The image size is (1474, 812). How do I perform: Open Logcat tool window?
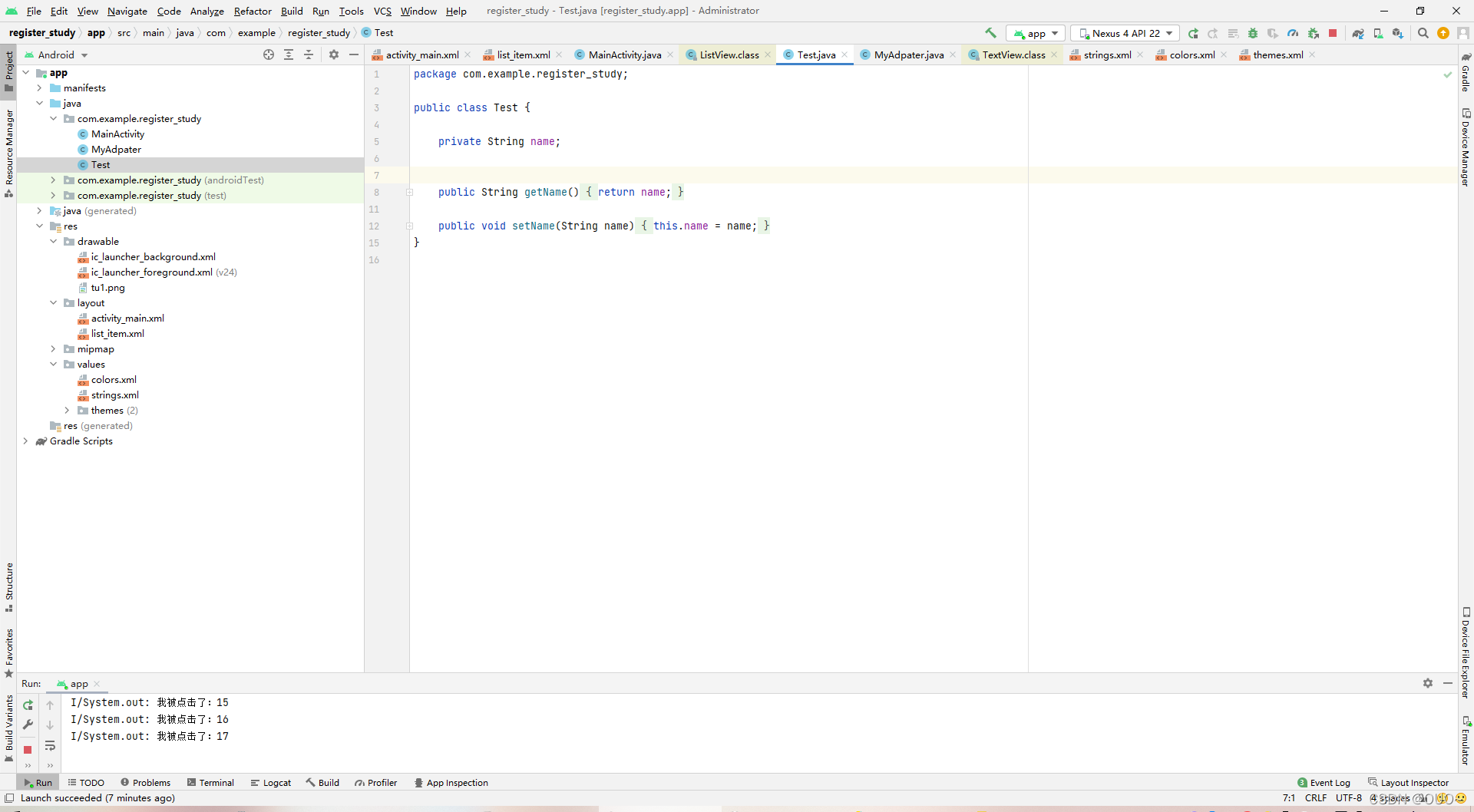[x=271, y=783]
